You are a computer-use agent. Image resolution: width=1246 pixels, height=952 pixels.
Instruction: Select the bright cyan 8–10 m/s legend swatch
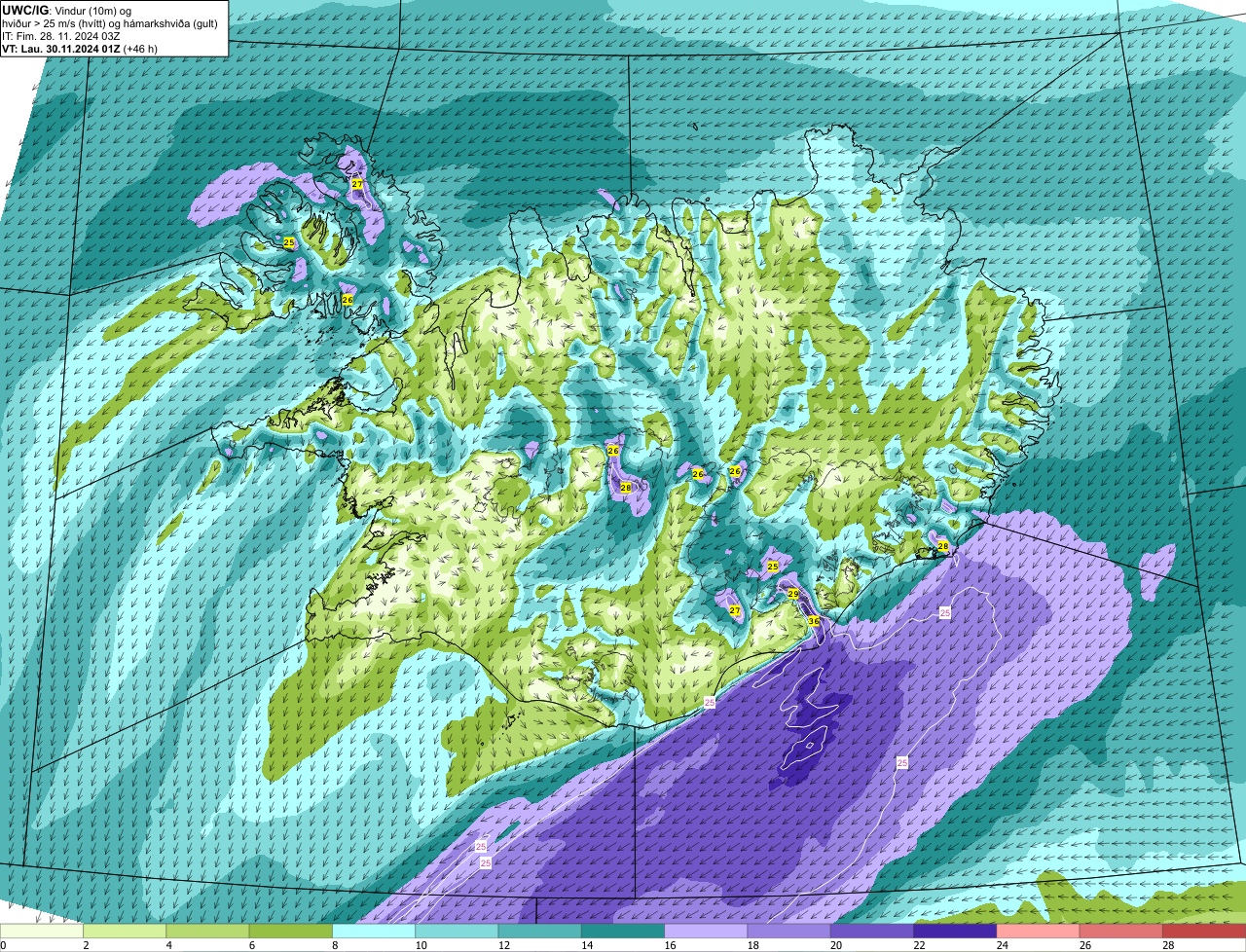(x=374, y=931)
